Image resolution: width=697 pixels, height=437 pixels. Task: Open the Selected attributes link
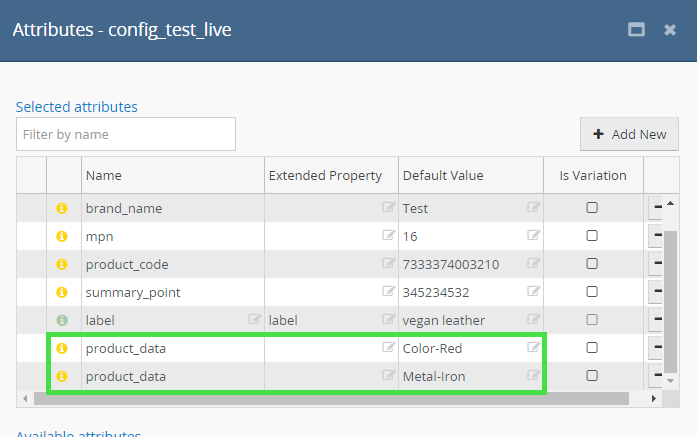[x=77, y=106]
